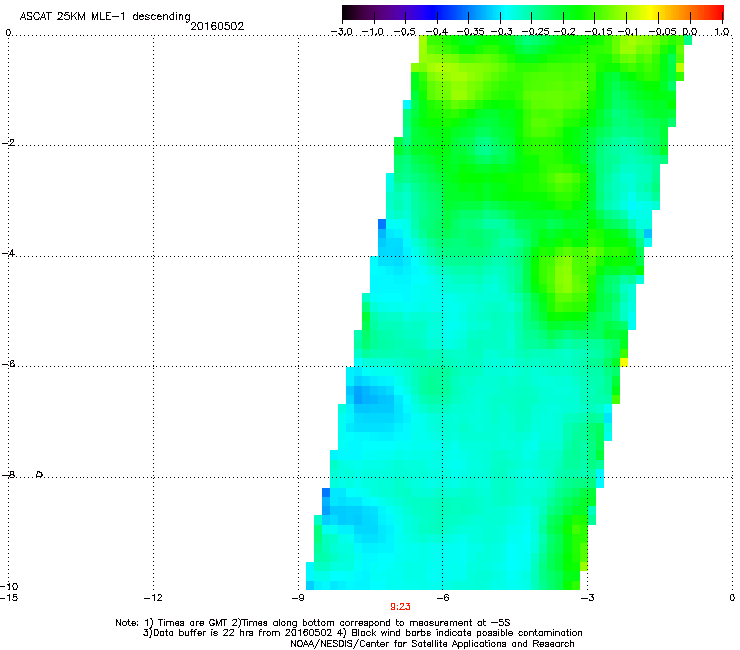The height and width of the screenshot is (650, 740).
Task: Click the longitude axis label -12
Action: pyautogui.click(x=153, y=598)
